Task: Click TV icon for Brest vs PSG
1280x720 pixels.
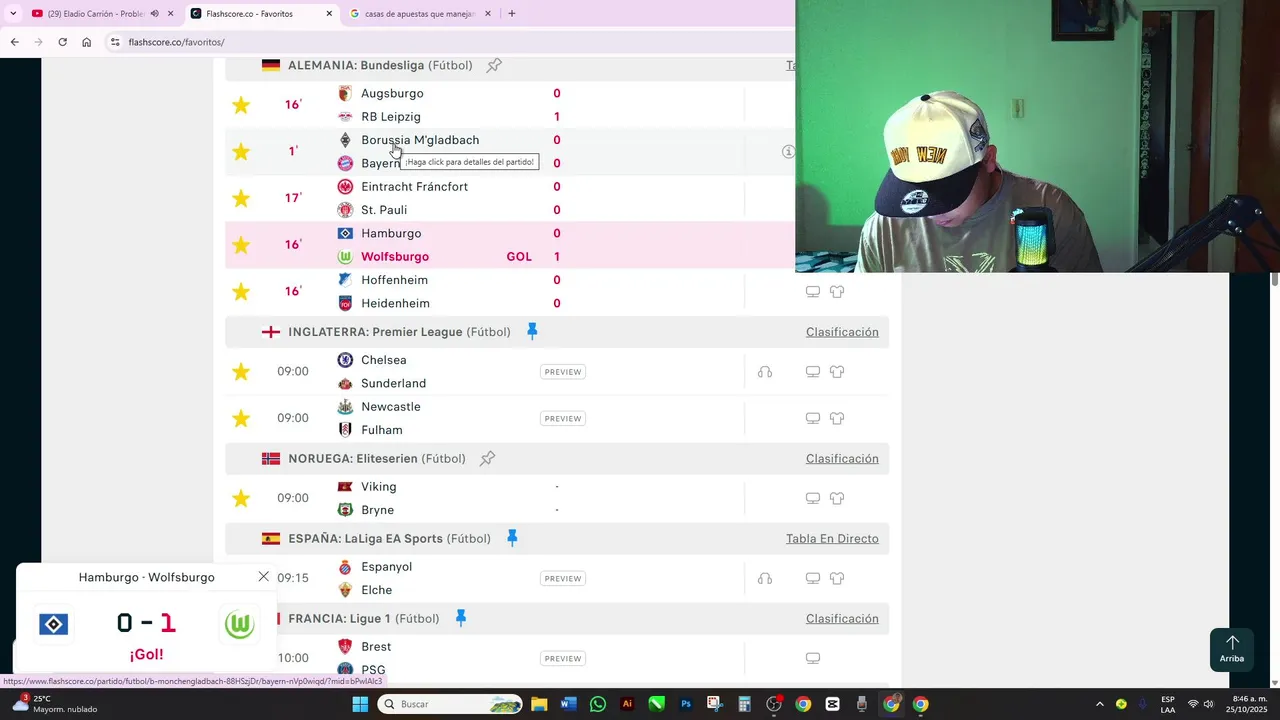Action: (x=813, y=658)
